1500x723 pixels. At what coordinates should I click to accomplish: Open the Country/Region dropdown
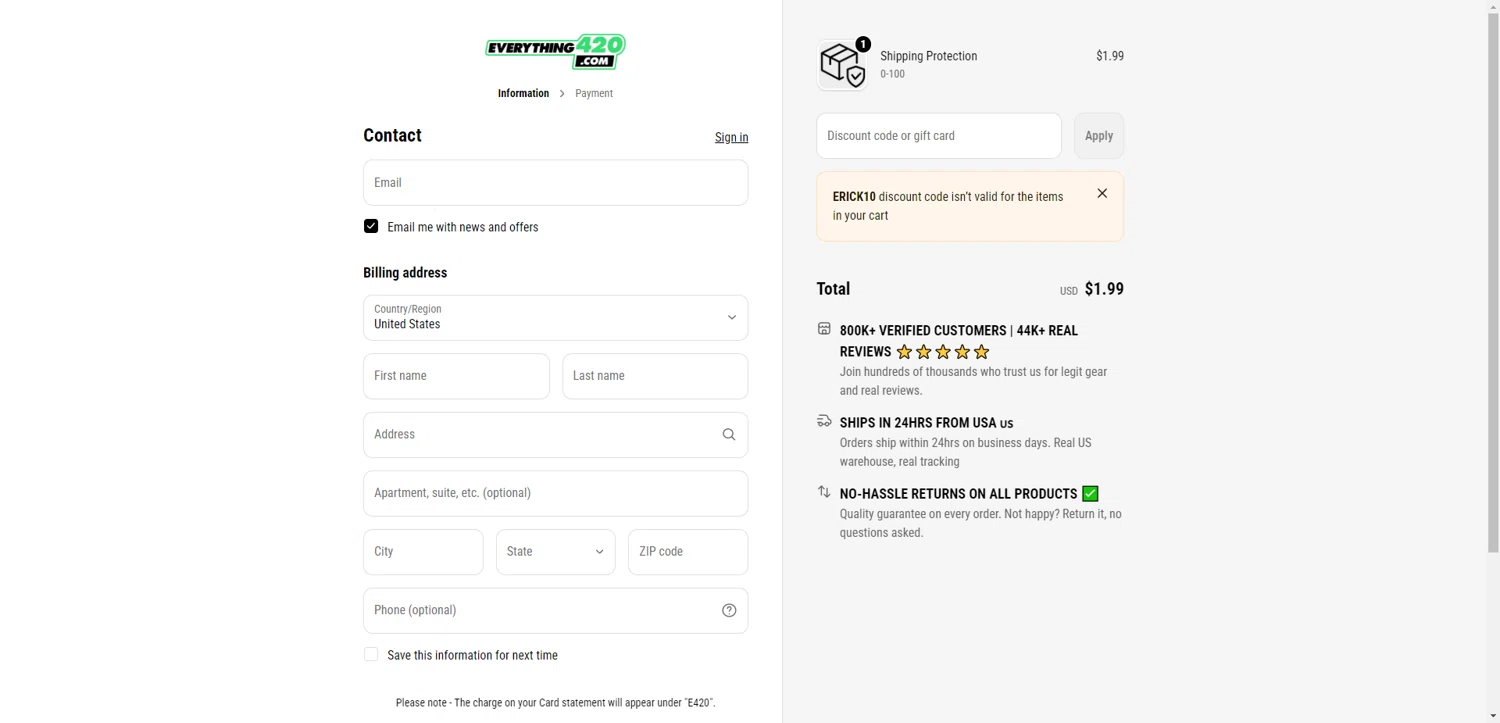[x=556, y=318]
